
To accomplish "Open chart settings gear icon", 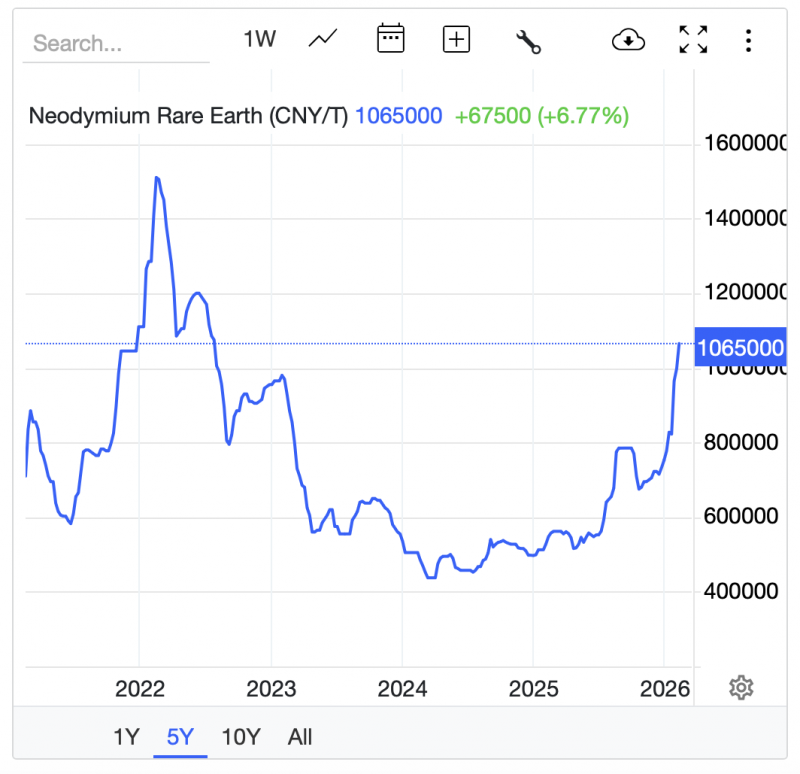I will pos(741,687).
